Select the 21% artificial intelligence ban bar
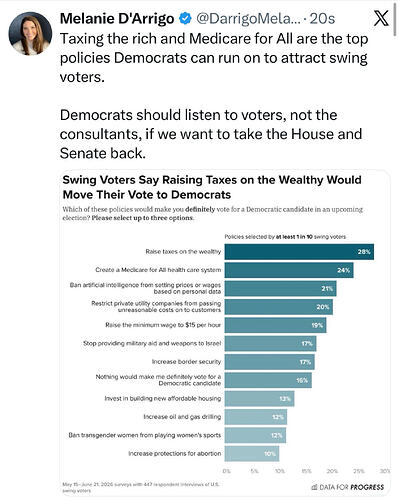The width and height of the screenshot is (399, 499). click(x=280, y=288)
